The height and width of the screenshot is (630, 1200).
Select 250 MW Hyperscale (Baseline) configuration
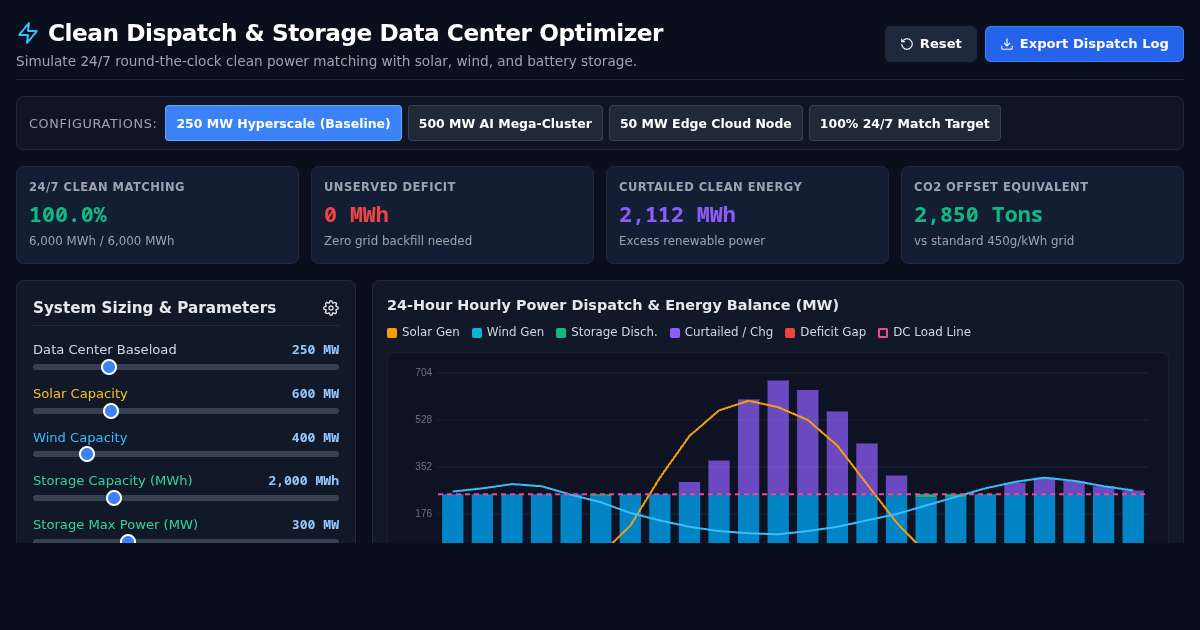click(x=283, y=123)
